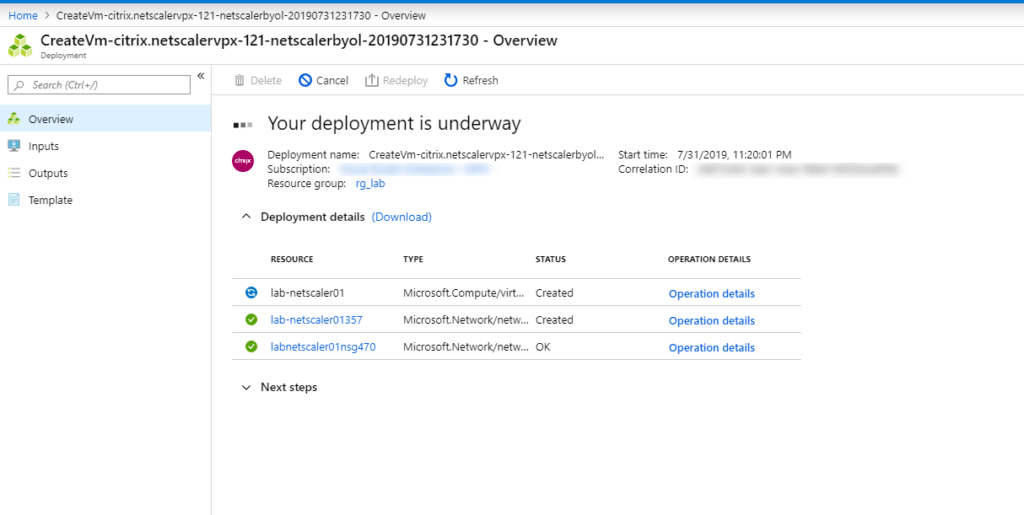This screenshot has width=1024, height=515.
Task: Click the deployment progress dots icon
Action: [243, 125]
